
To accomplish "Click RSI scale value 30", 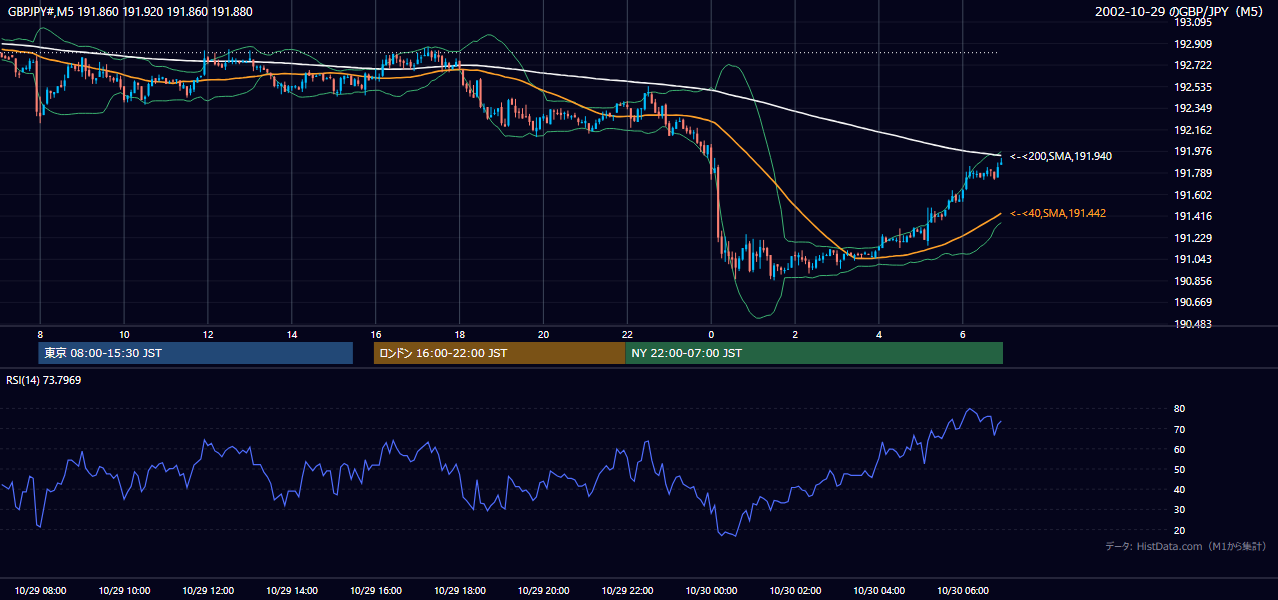I will pyautogui.click(x=1180, y=510).
